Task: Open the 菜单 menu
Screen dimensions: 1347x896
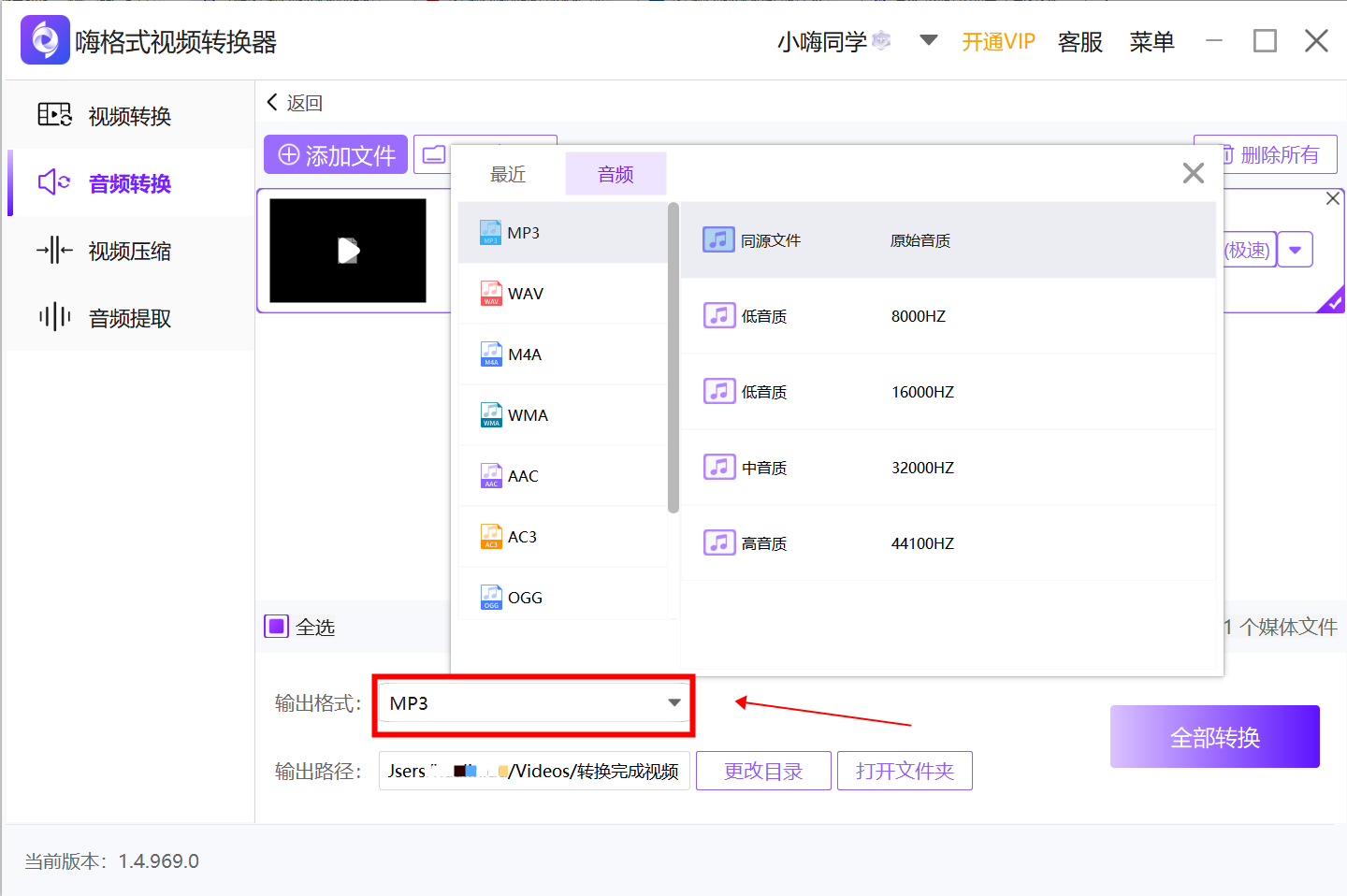Action: pyautogui.click(x=1151, y=41)
